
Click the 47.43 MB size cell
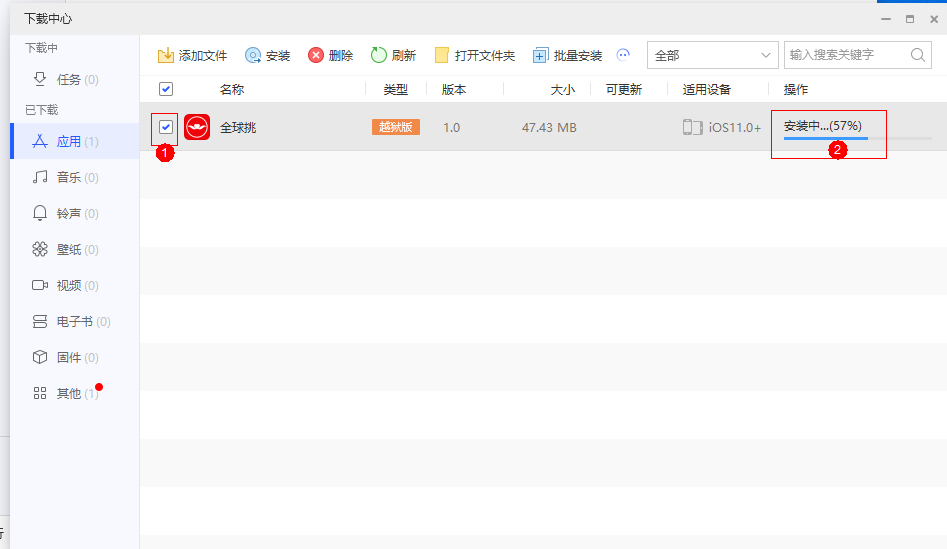[x=549, y=127]
